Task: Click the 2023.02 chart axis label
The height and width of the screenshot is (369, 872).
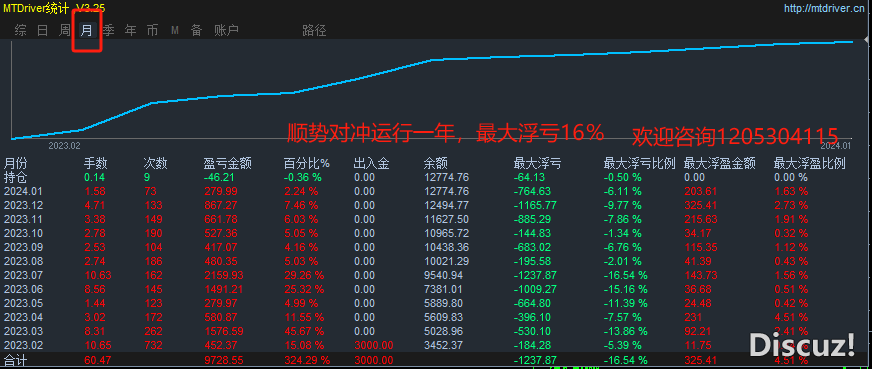Action: click(x=65, y=146)
